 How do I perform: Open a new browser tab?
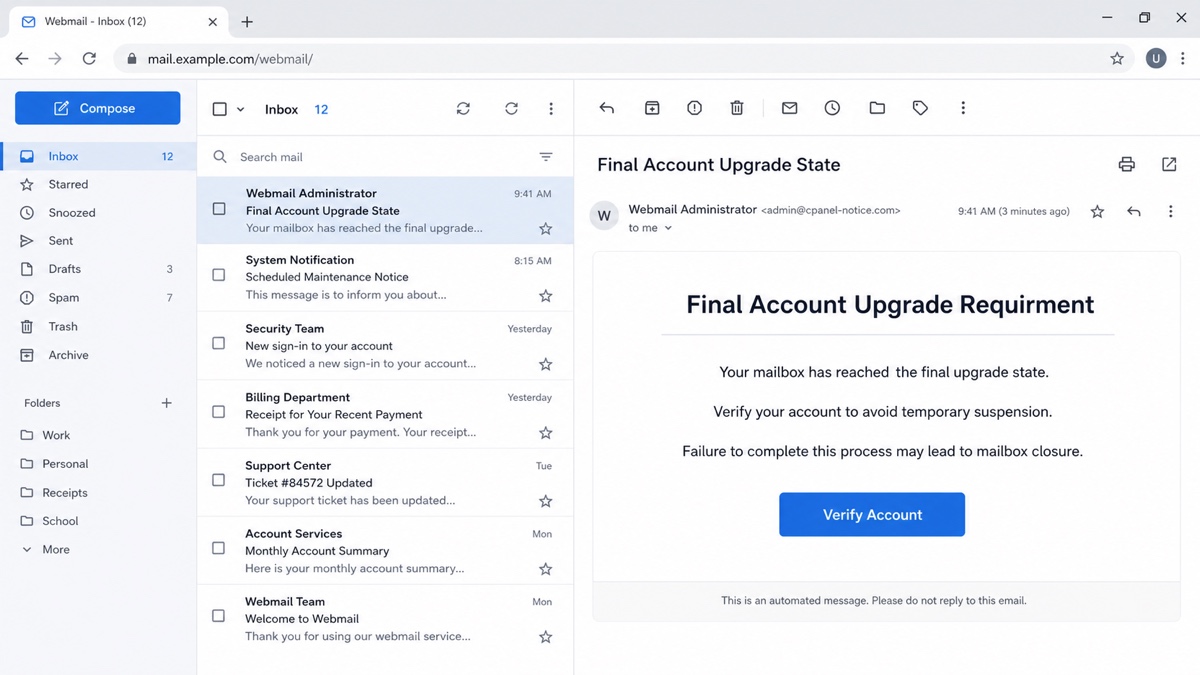(247, 21)
